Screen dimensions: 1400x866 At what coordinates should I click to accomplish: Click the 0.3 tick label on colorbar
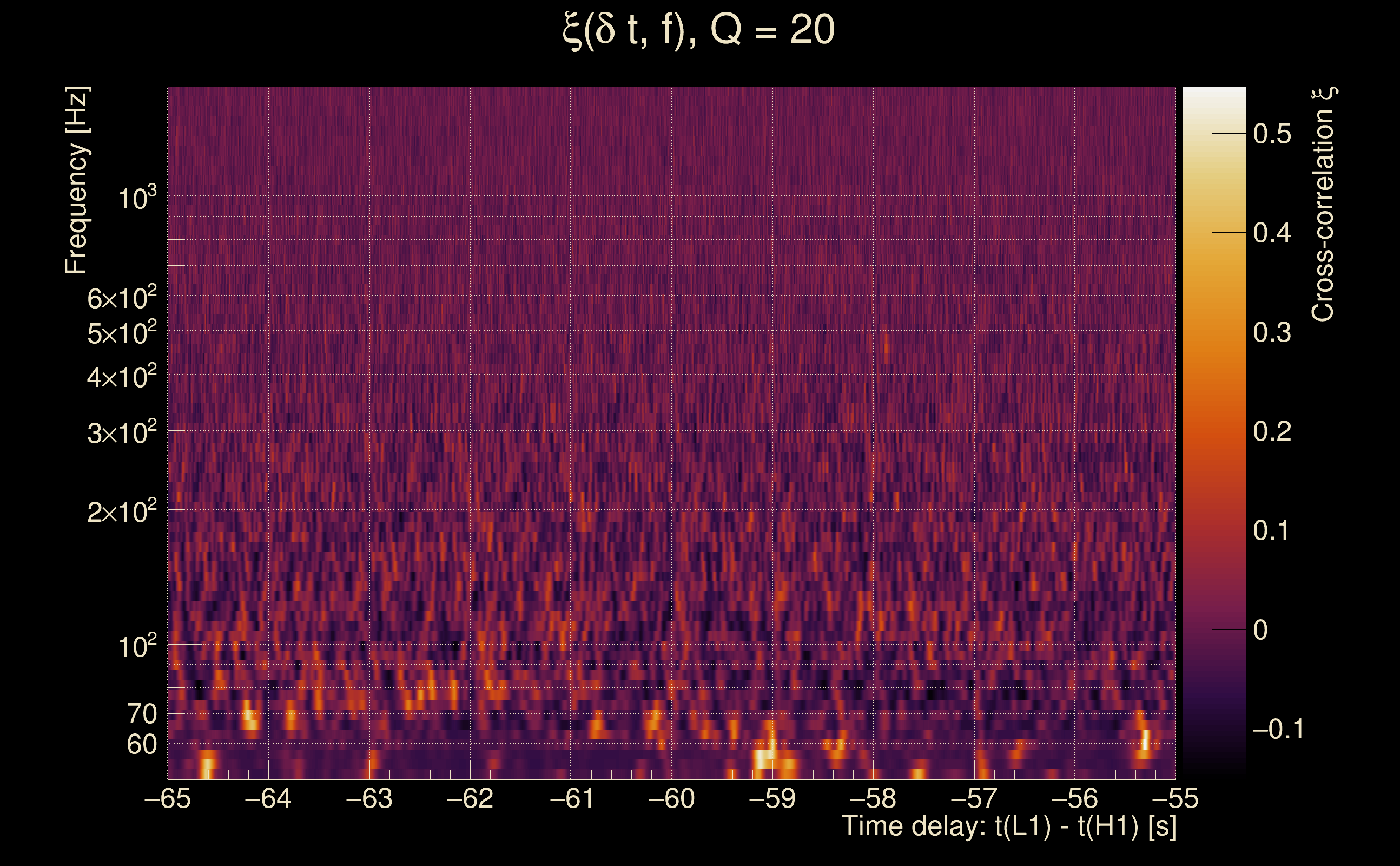[1272, 332]
